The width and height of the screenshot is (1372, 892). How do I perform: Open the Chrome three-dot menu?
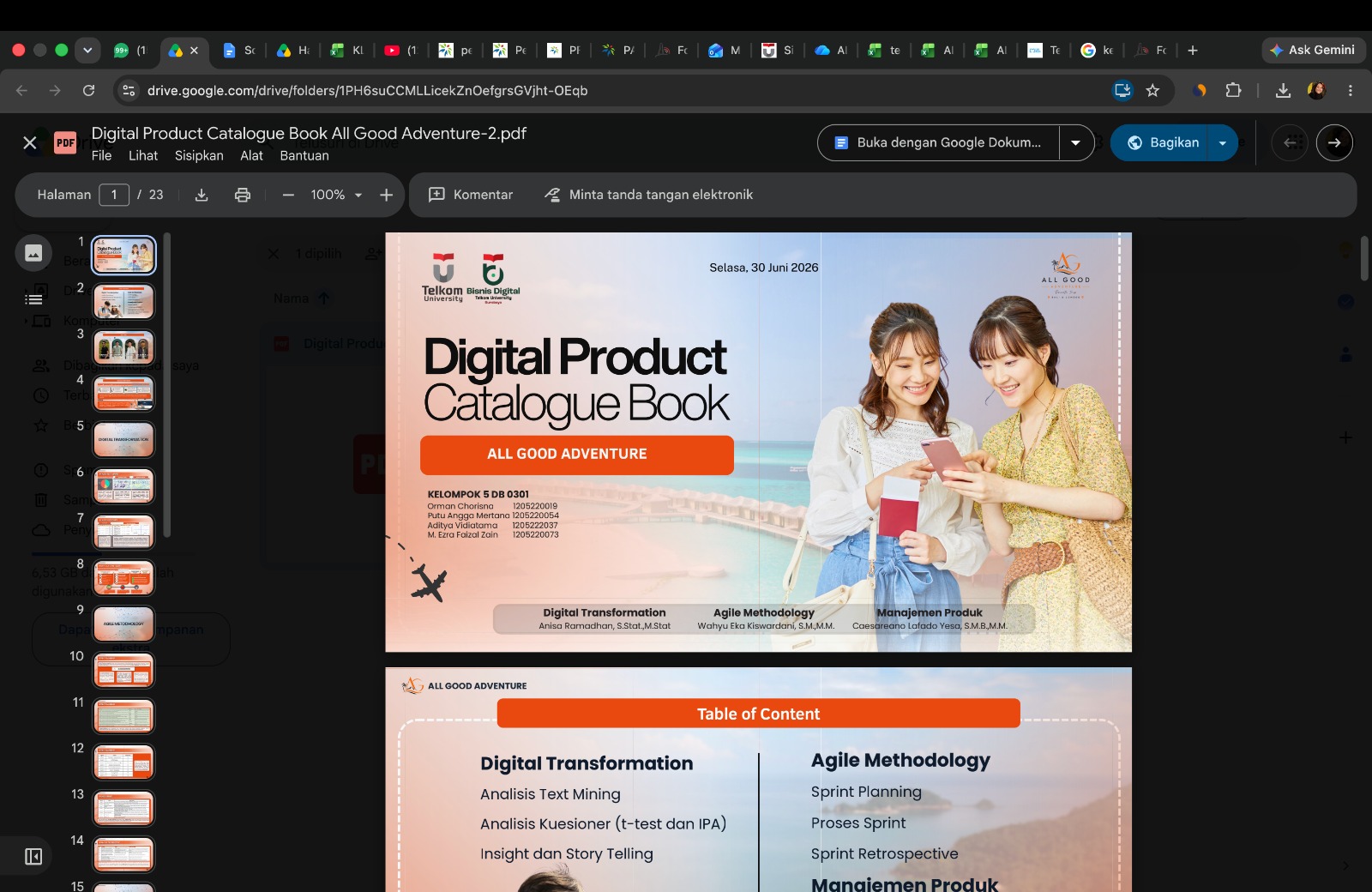point(1351,90)
